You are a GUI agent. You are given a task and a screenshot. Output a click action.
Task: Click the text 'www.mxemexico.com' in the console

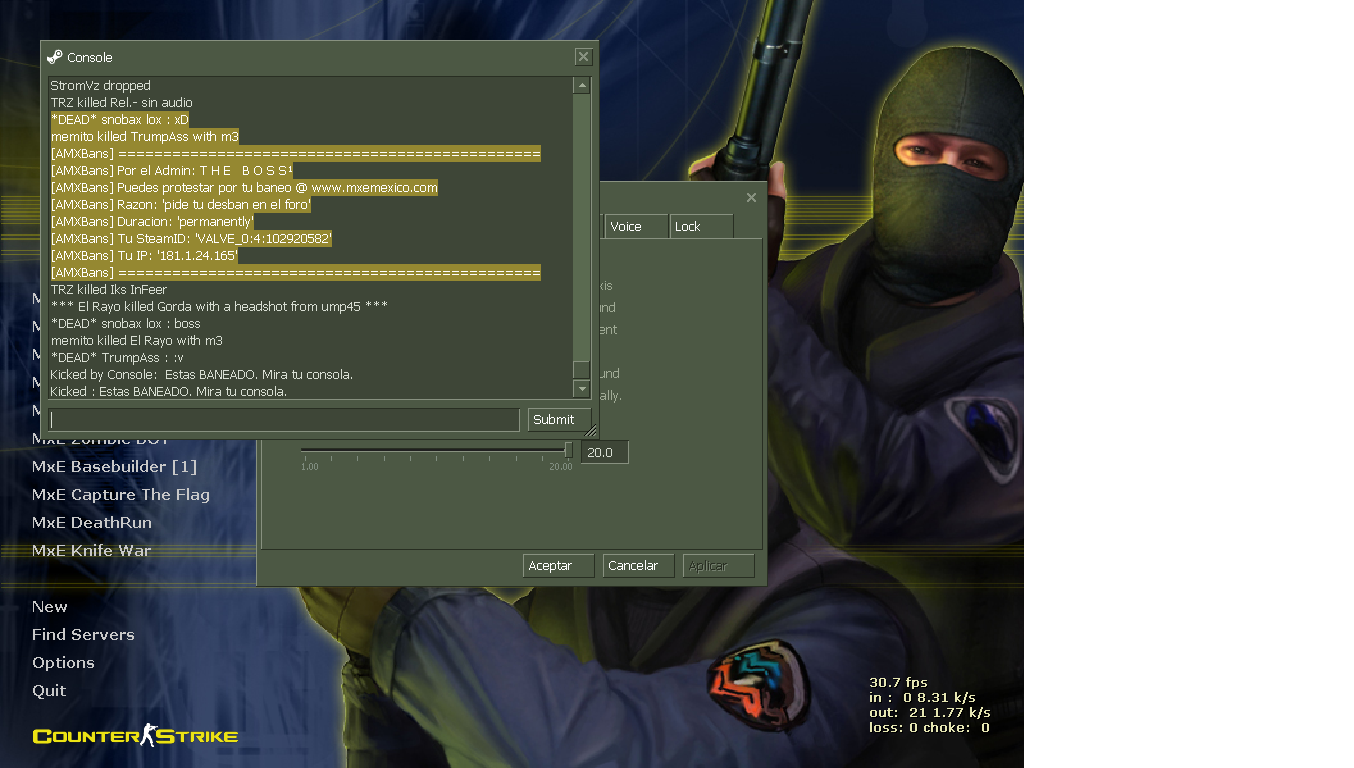click(374, 188)
